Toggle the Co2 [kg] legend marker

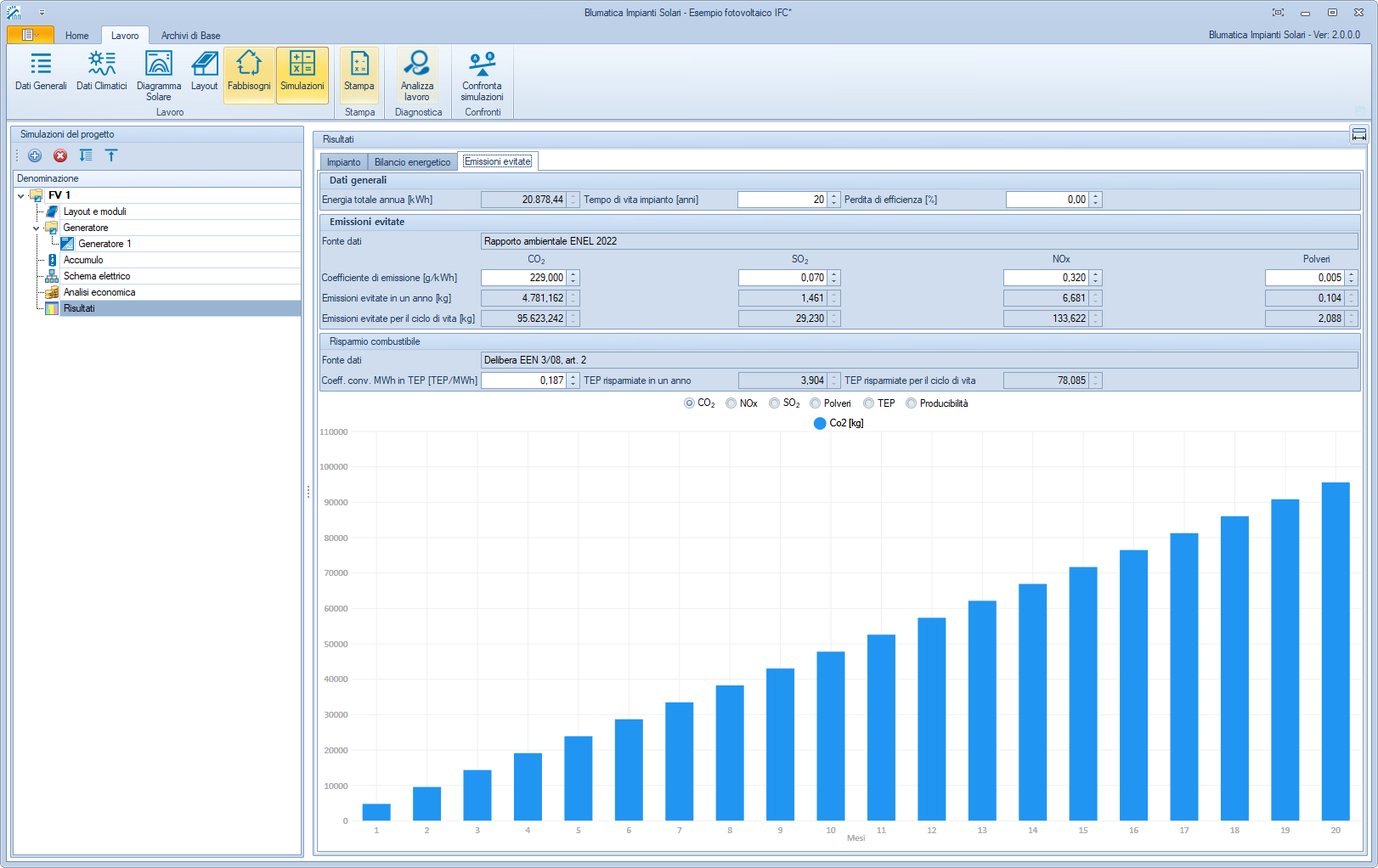coord(820,423)
